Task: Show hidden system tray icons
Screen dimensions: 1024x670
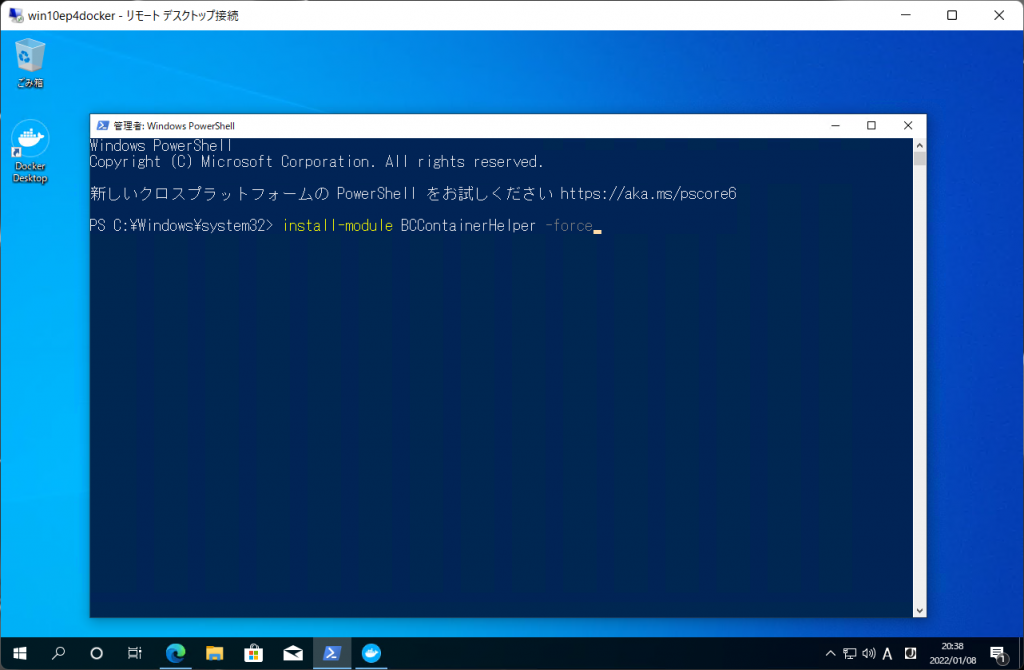Action: point(830,653)
